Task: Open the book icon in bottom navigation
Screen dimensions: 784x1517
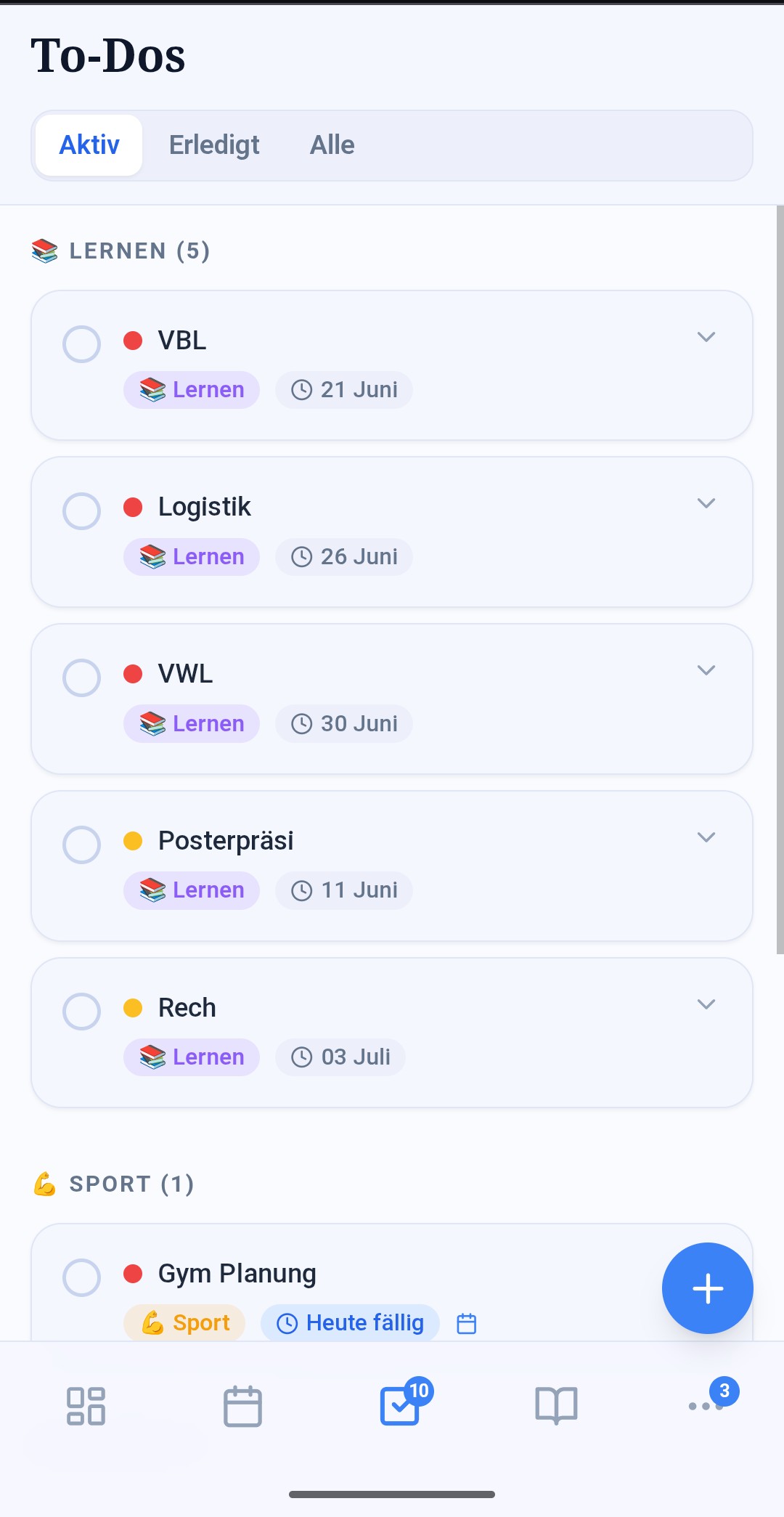Action: pyautogui.click(x=556, y=1406)
